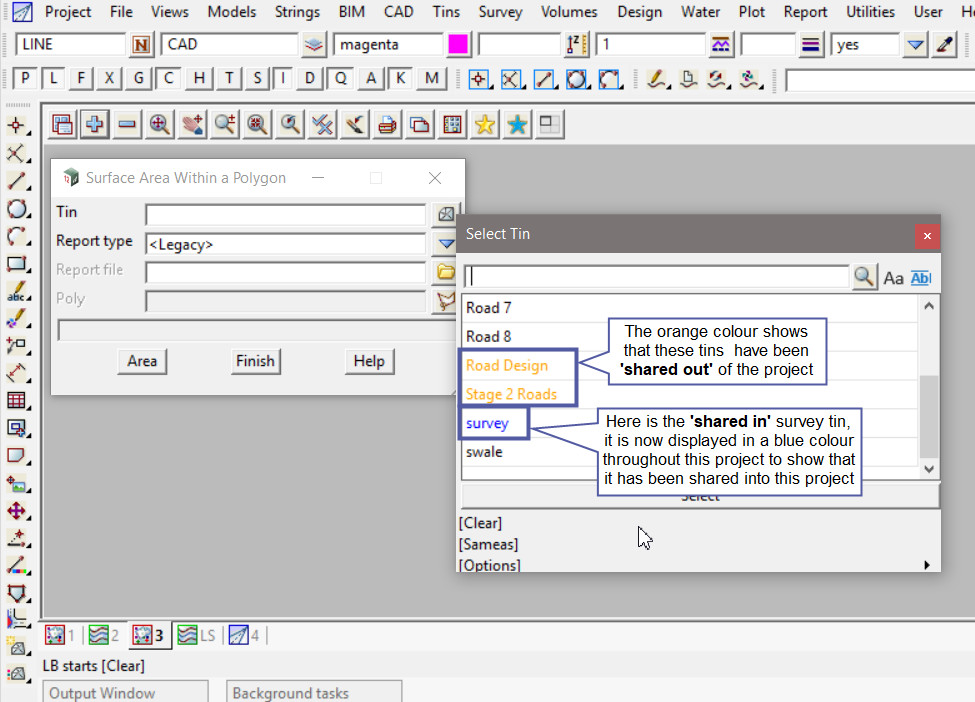
Task: Open the folder icon beside Report file
Action: coord(445,272)
